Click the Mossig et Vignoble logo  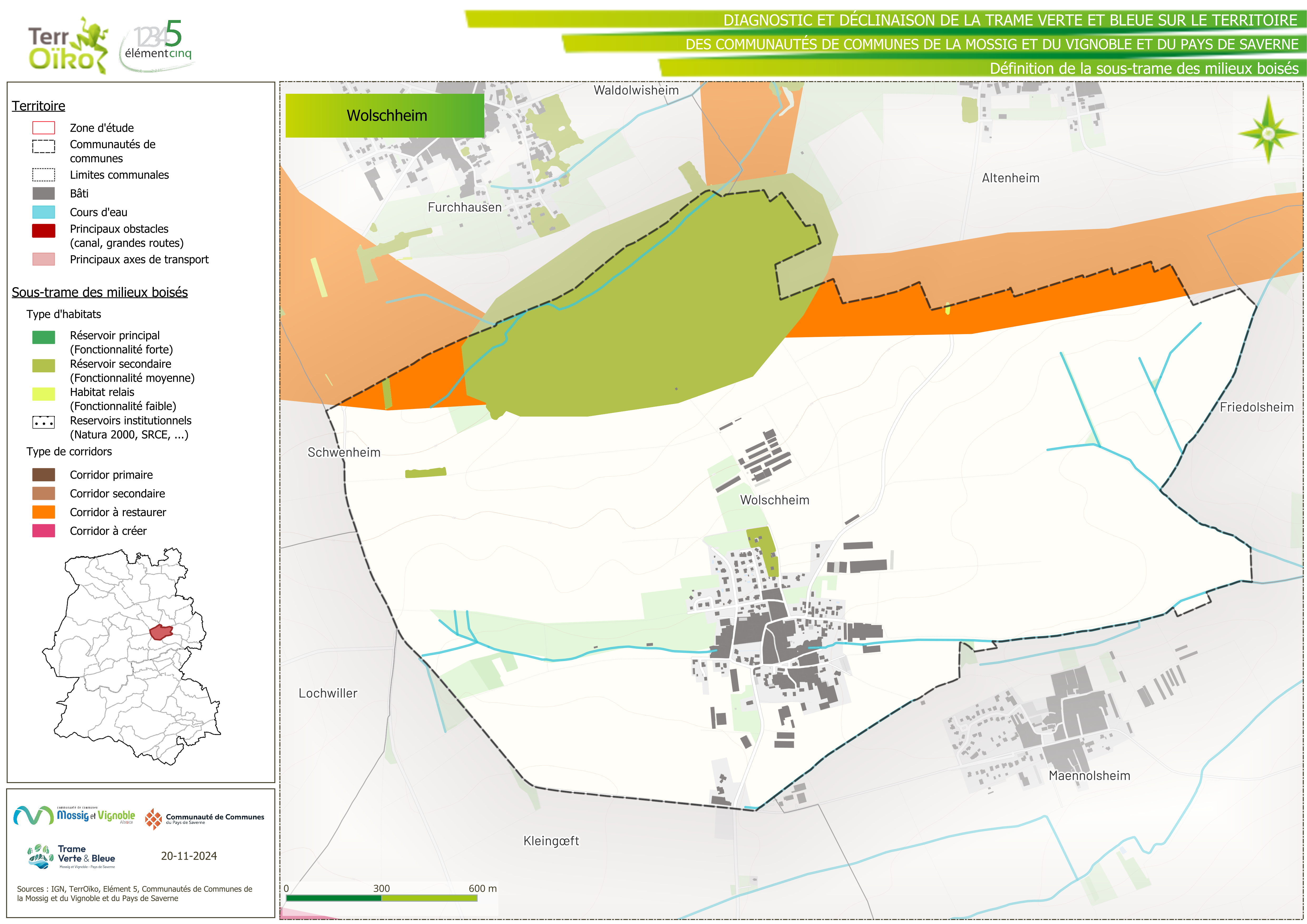(74, 816)
